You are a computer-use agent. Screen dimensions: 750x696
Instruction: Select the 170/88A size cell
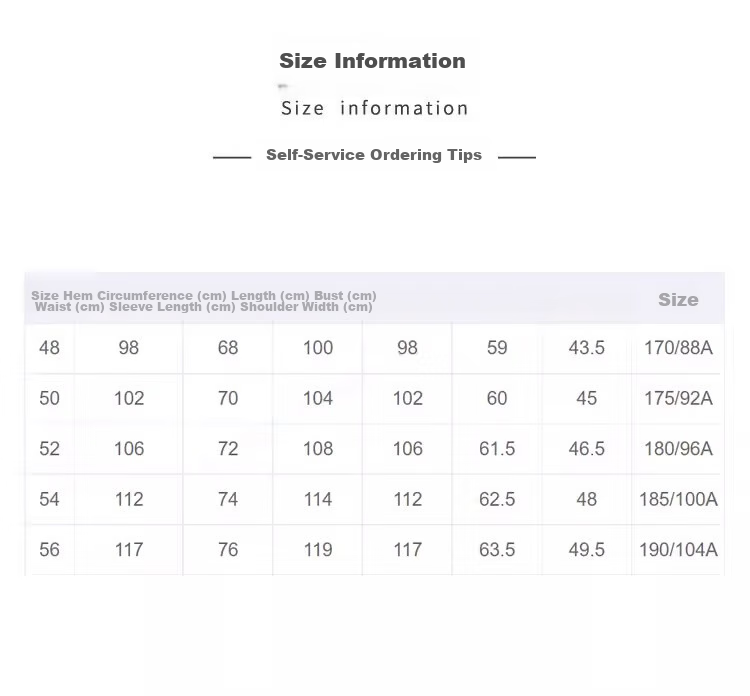[x=678, y=348]
